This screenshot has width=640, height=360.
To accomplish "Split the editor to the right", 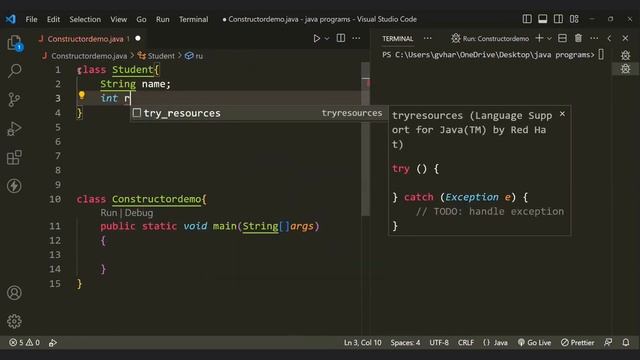I will coord(340,38).
